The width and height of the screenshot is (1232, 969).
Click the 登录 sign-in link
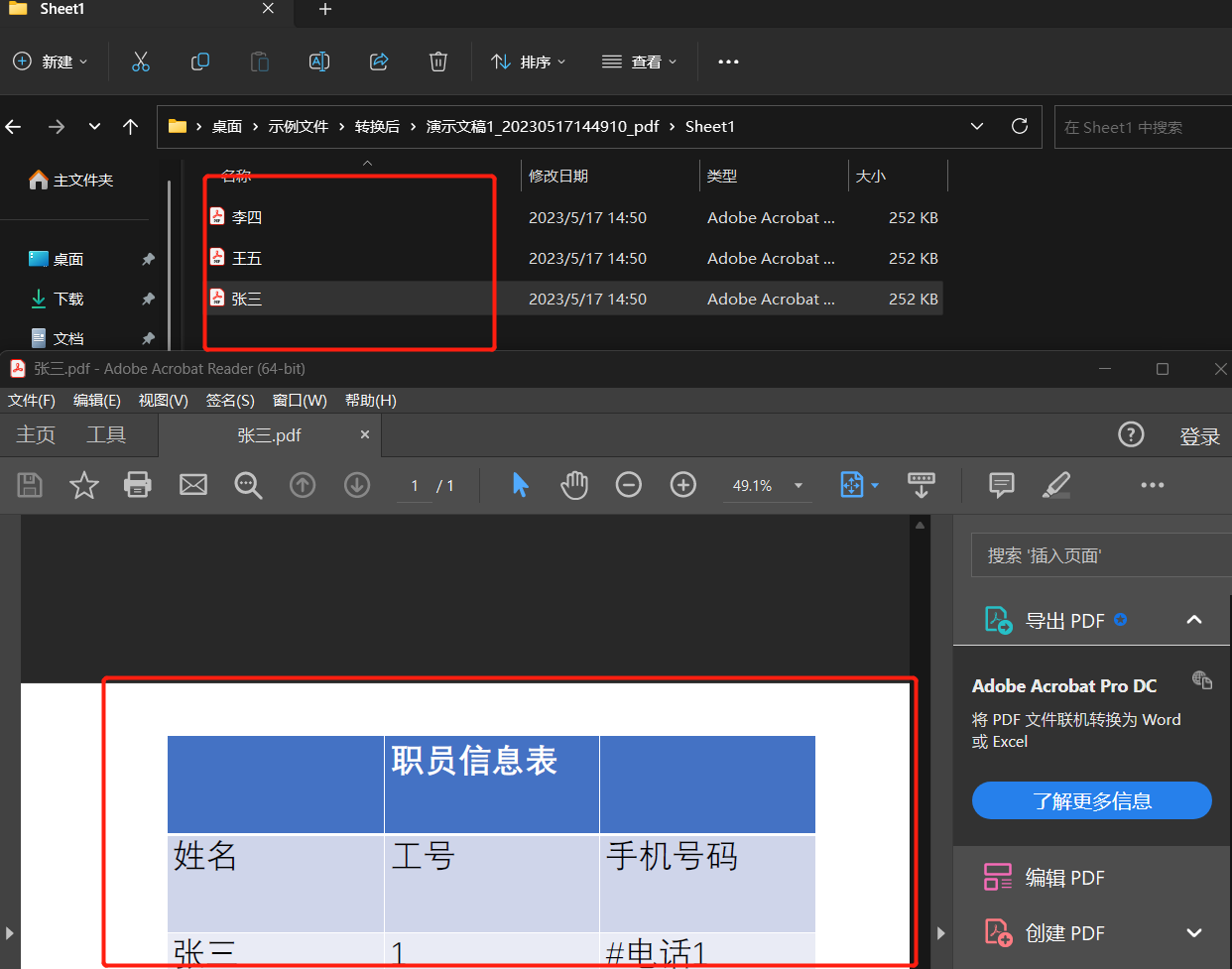pyautogui.click(x=1199, y=436)
